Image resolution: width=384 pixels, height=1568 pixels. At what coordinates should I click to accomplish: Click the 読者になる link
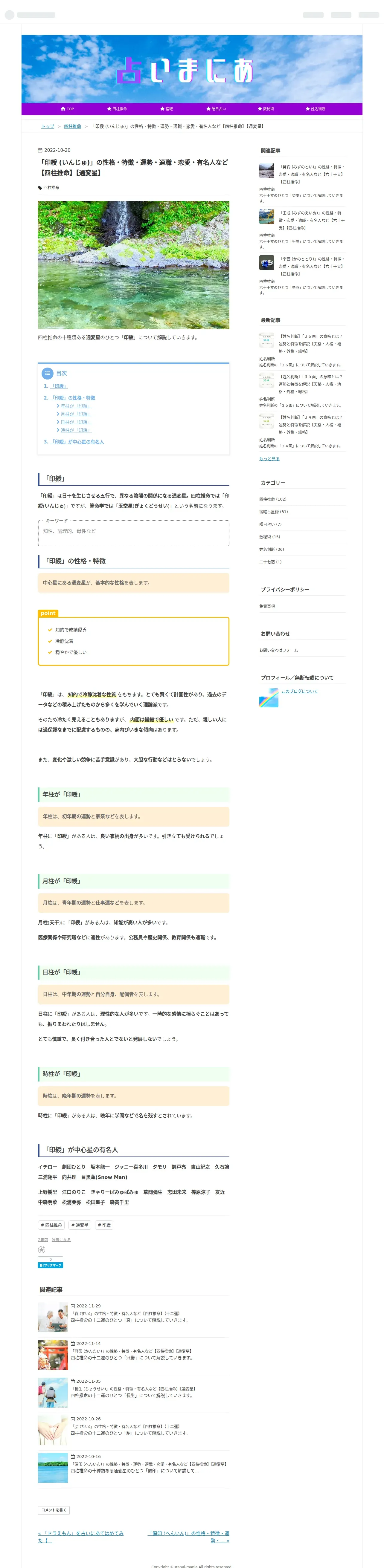click(61, 1240)
